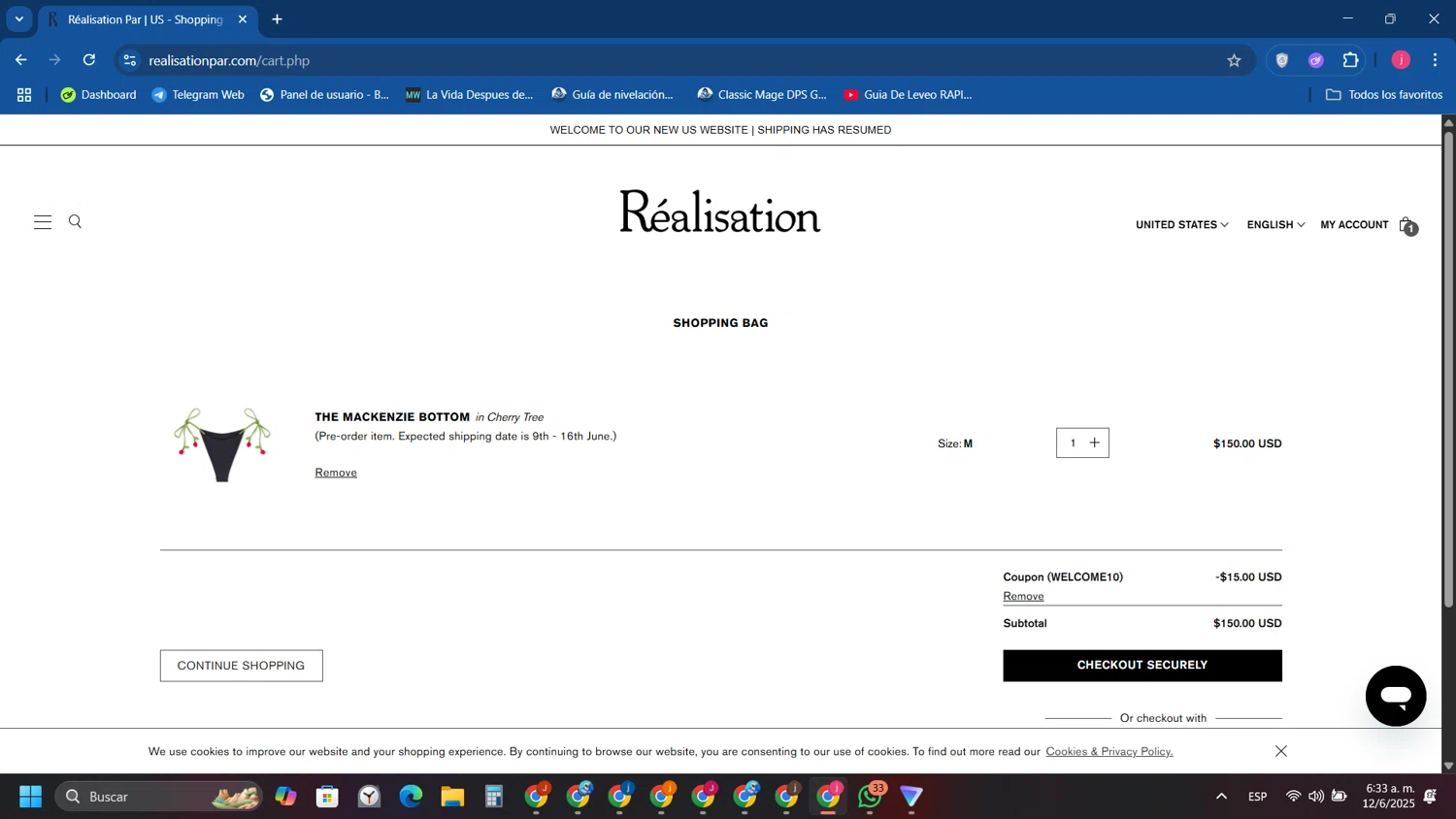Open the chat support bubble
The height and width of the screenshot is (819, 1456).
[x=1395, y=696]
